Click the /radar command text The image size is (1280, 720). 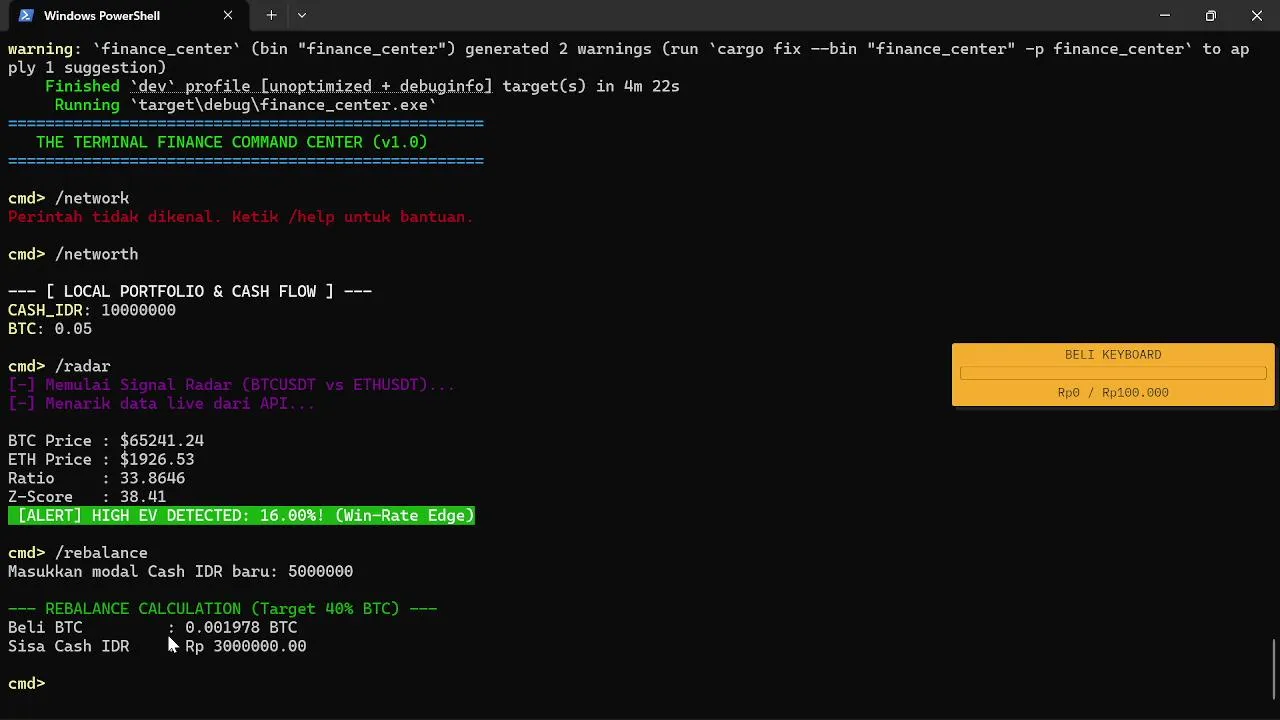[x=83, y=367]
